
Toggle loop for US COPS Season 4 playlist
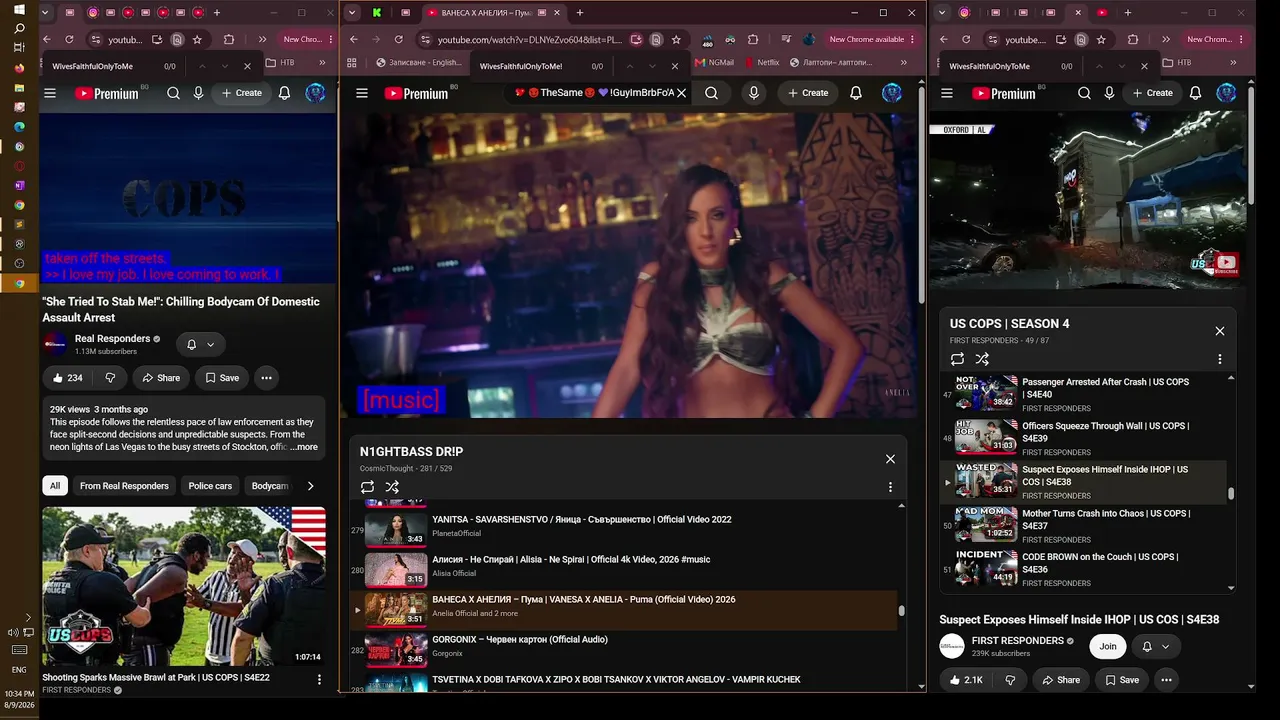[x=957, y=359]
